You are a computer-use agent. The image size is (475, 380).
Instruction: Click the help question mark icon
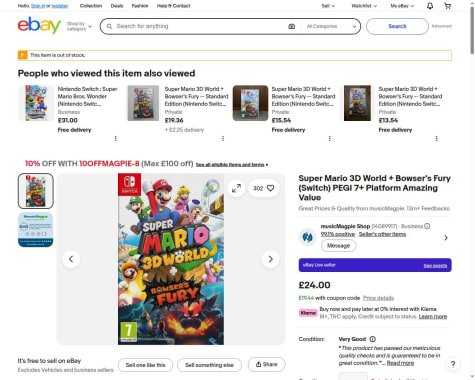[x=453, y=364]
